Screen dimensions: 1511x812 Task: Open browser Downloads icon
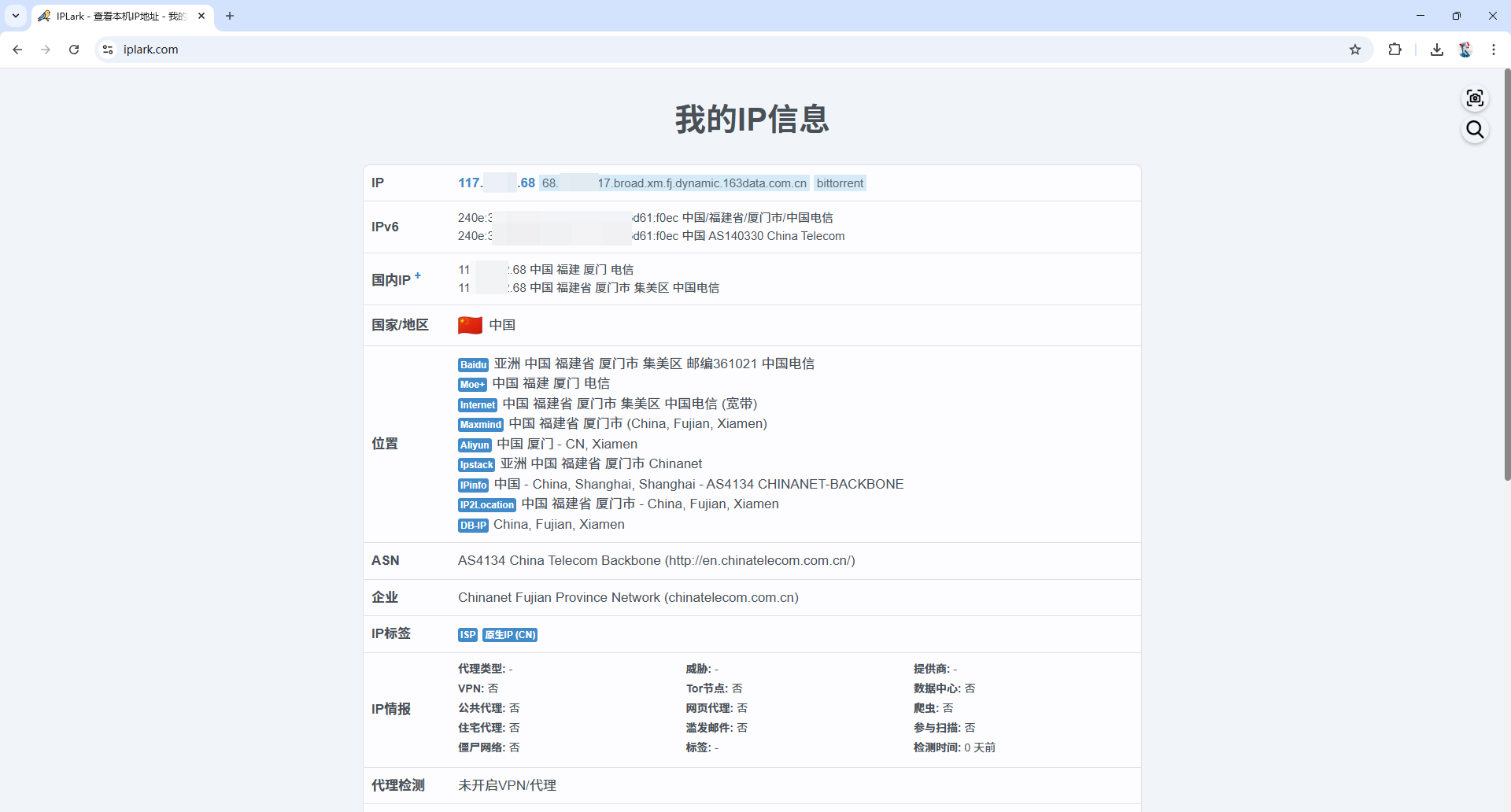click(x=1437, y=50)
